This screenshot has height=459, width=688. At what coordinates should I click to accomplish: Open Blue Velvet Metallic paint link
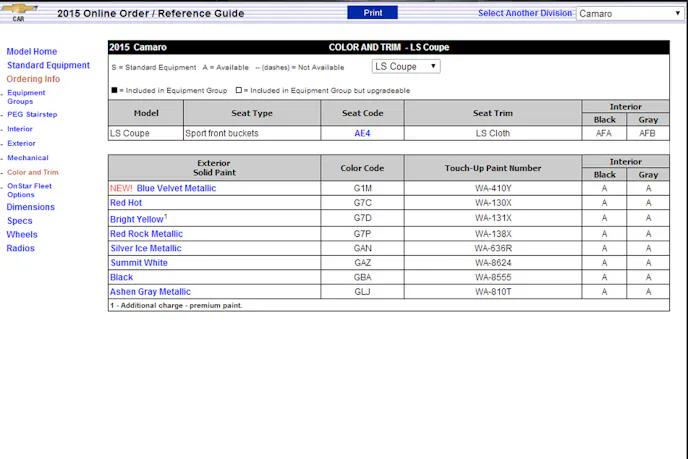pos(176,188)
